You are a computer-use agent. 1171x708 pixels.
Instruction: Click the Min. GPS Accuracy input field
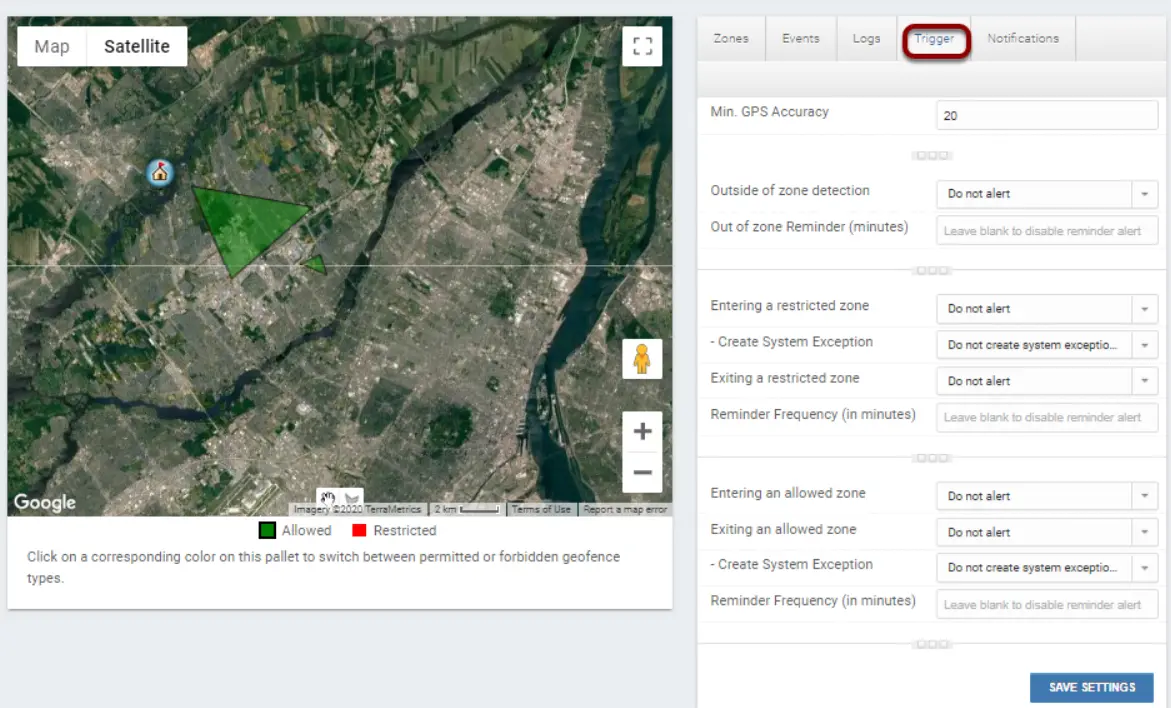coord(1046,115)
